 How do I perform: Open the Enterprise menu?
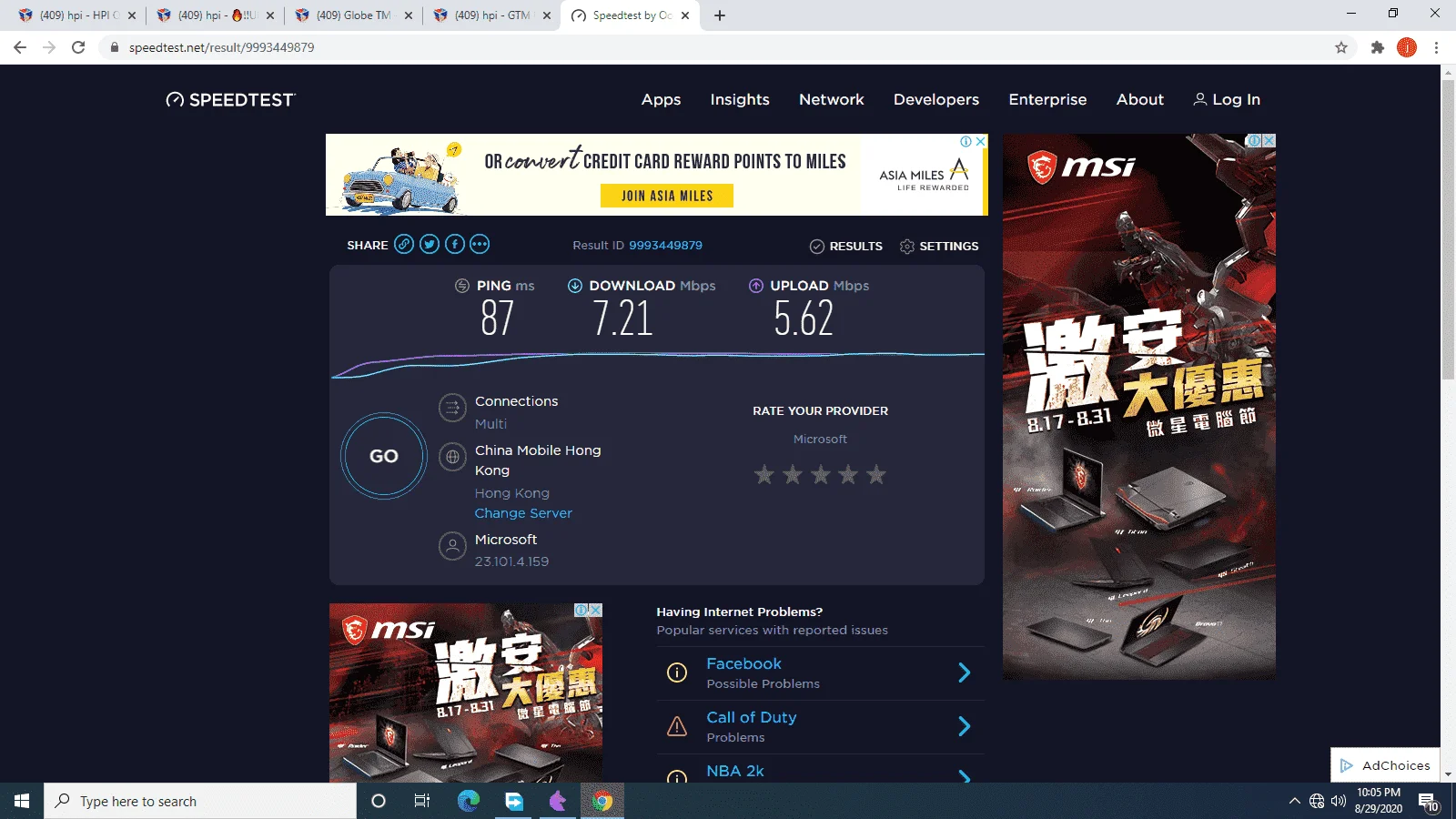(x=1047, y=99)
